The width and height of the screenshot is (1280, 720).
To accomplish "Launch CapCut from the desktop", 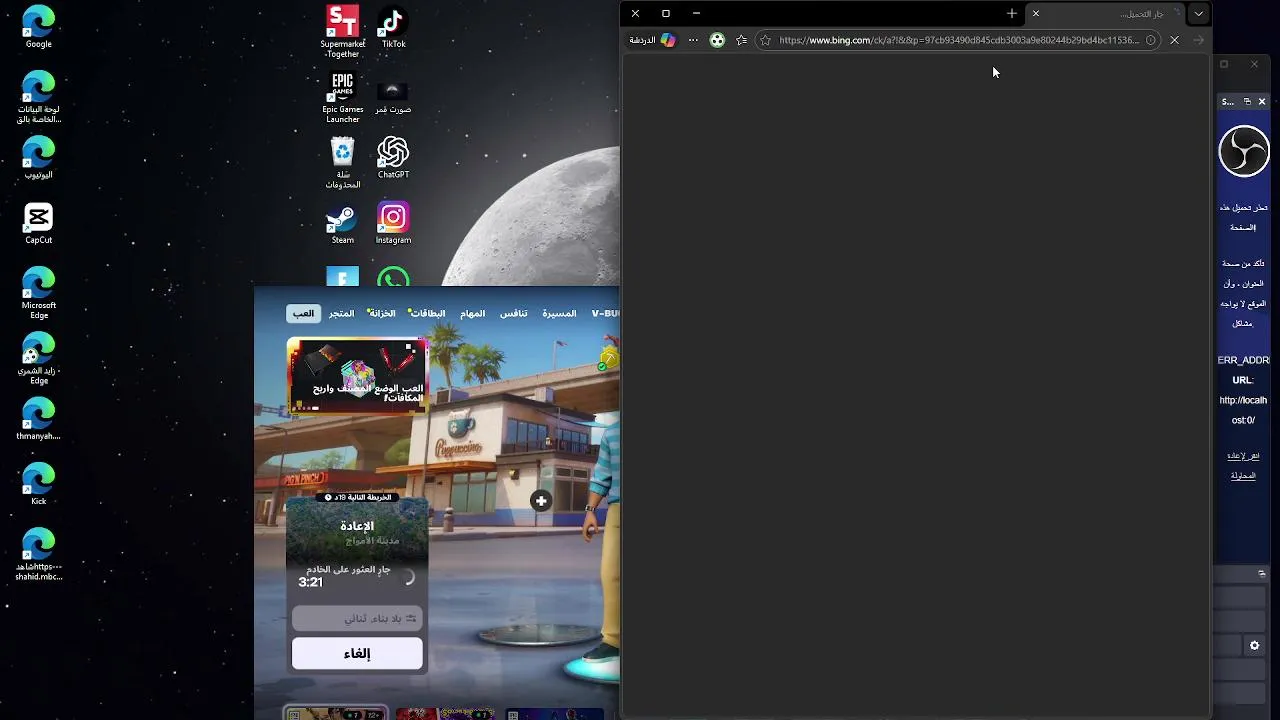I will click(x=38, y=223).
